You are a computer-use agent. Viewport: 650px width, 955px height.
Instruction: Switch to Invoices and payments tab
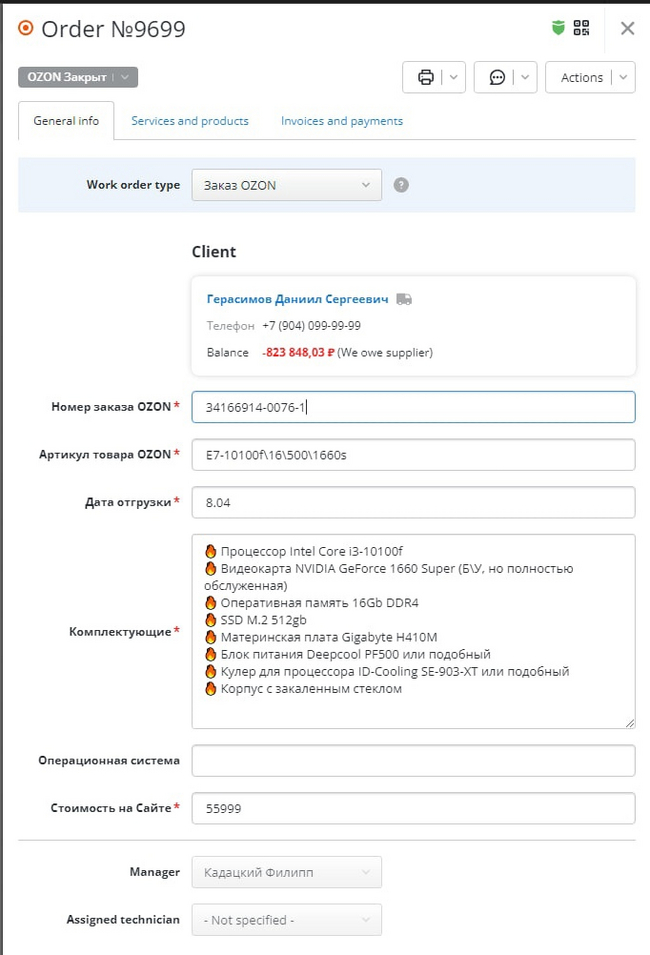click(x=342, y=121)
